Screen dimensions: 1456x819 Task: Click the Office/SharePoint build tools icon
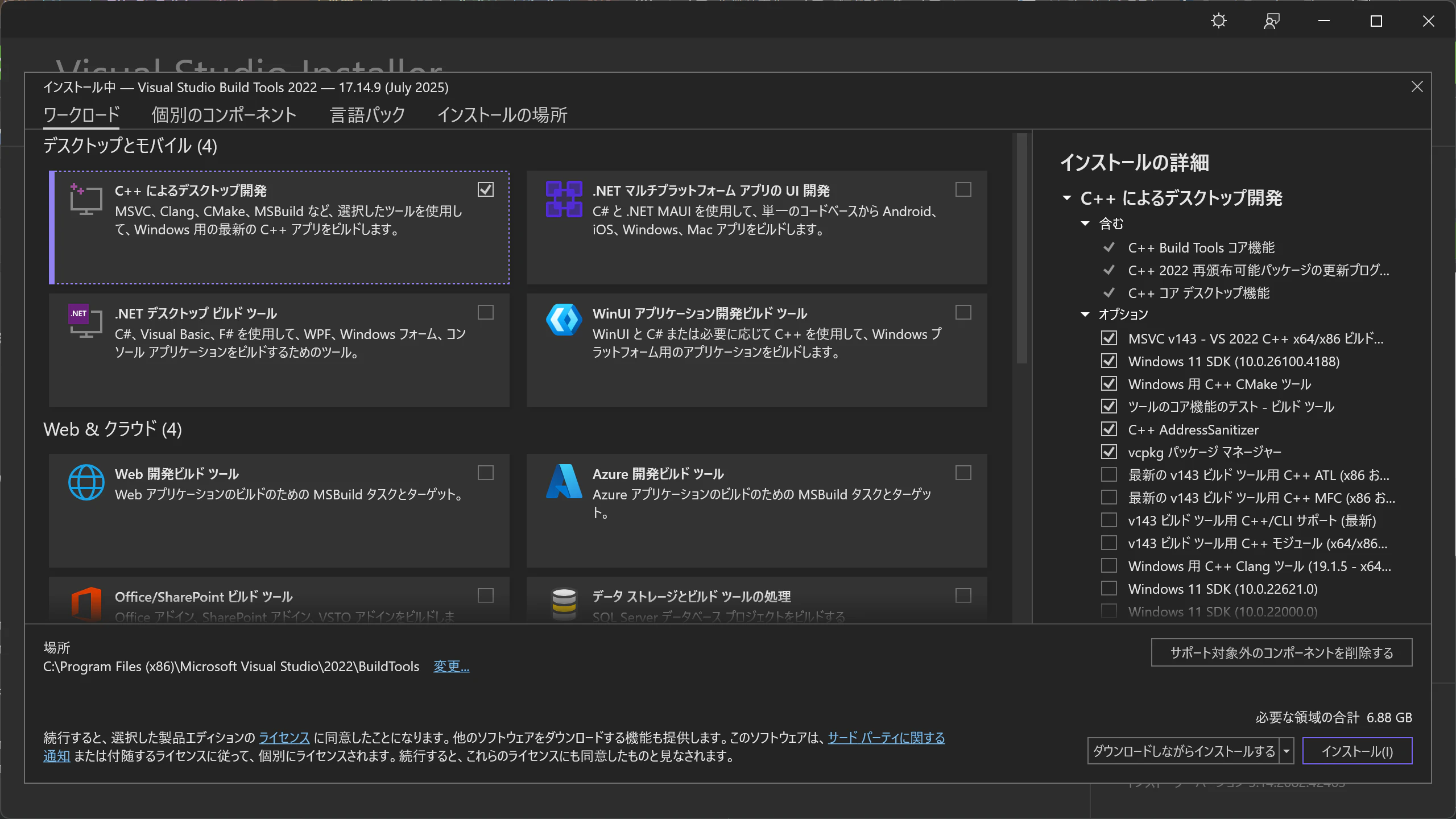pos(86,604)
